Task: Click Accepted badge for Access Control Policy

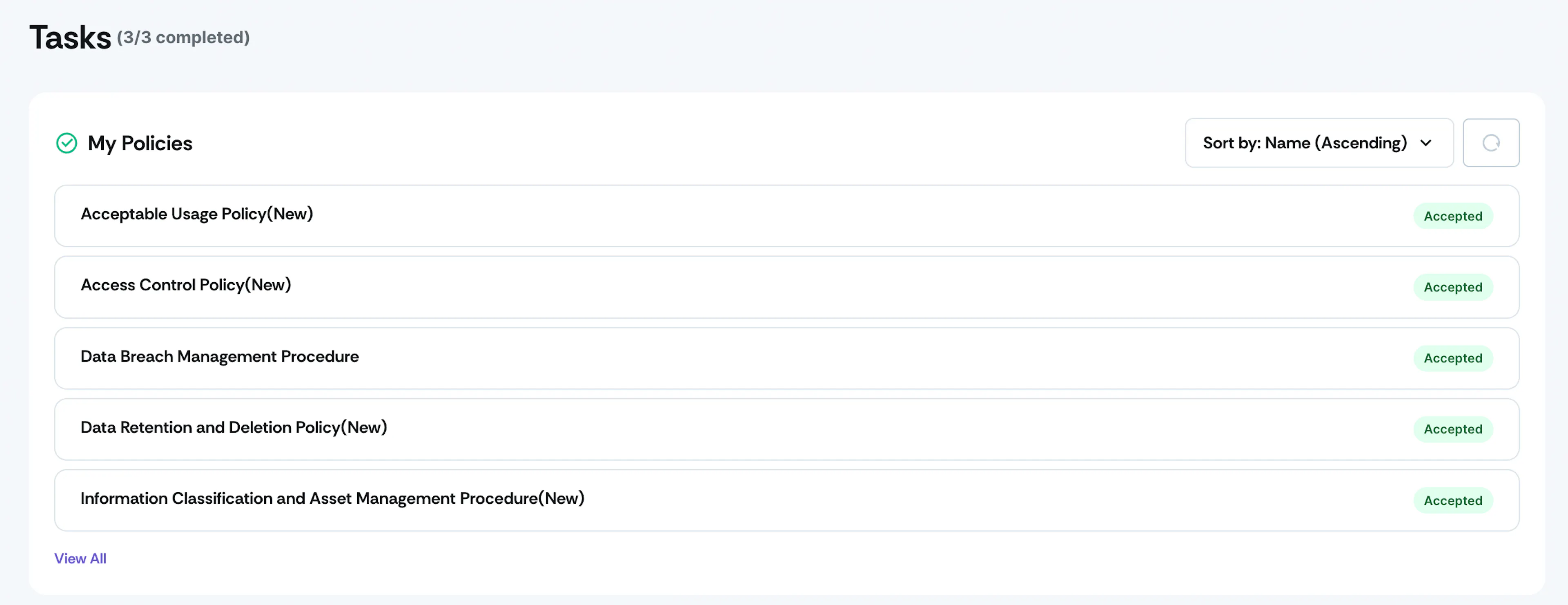Action: [1453, 287]
